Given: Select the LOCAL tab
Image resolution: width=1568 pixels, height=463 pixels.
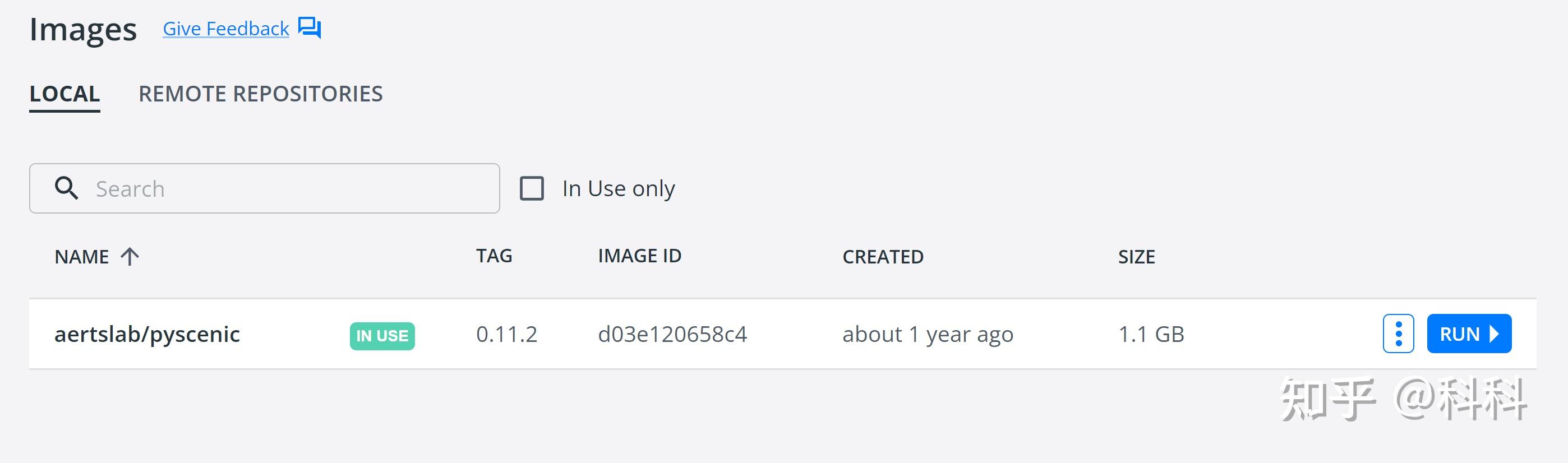Looking at the screenshot, I should (x=64, y=94).
